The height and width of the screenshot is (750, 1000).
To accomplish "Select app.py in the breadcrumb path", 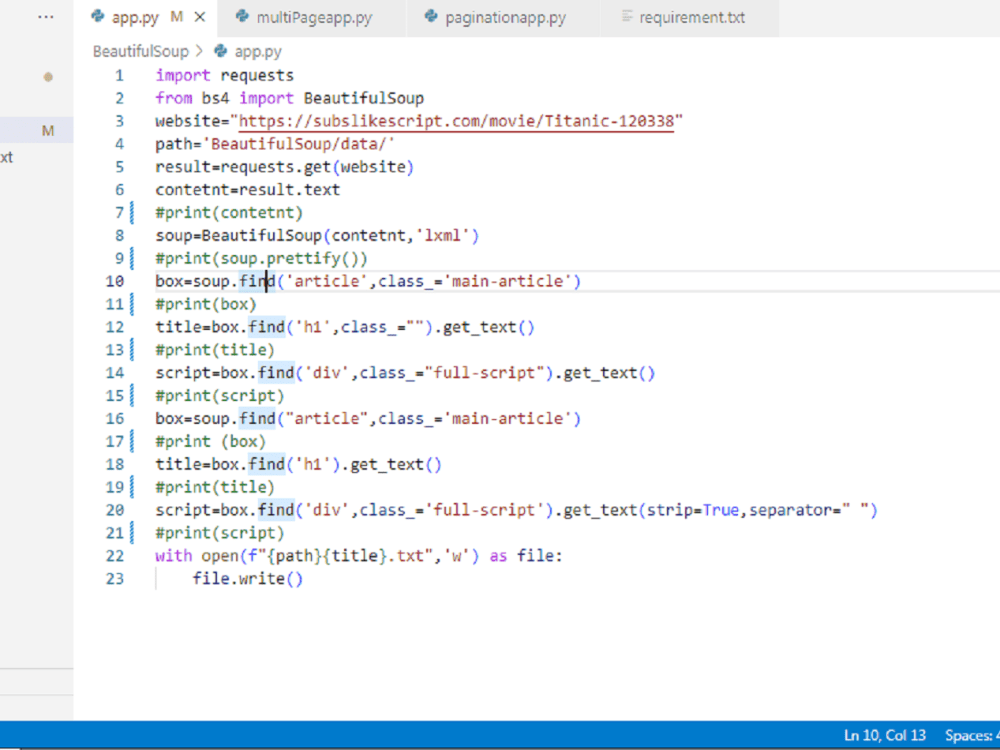I will pyautogui.click(x=258, y=51).
